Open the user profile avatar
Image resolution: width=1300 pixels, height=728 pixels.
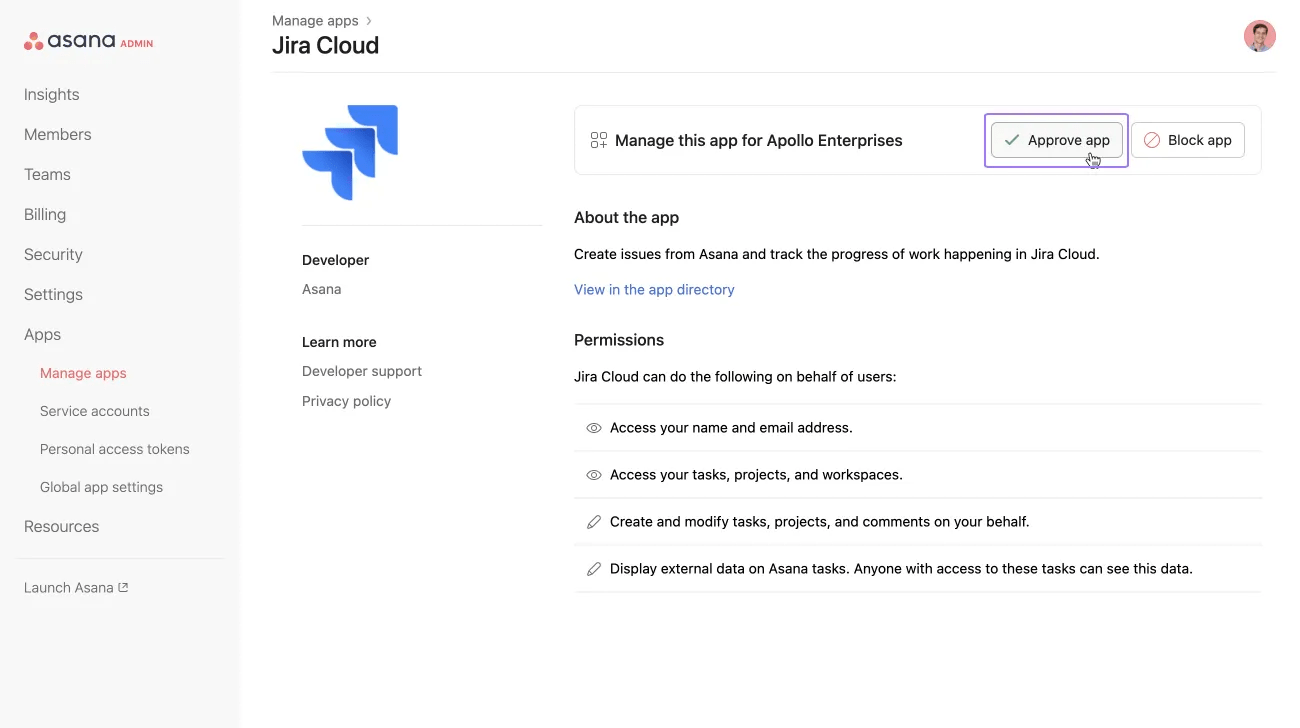click(x=1259, y=36)
